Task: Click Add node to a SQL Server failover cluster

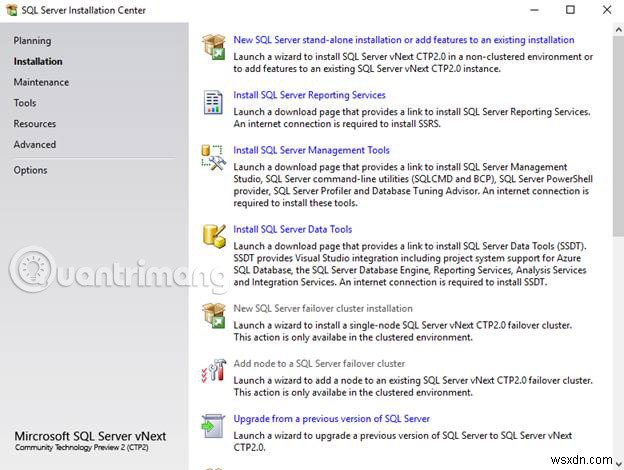Action: point(319,363)
